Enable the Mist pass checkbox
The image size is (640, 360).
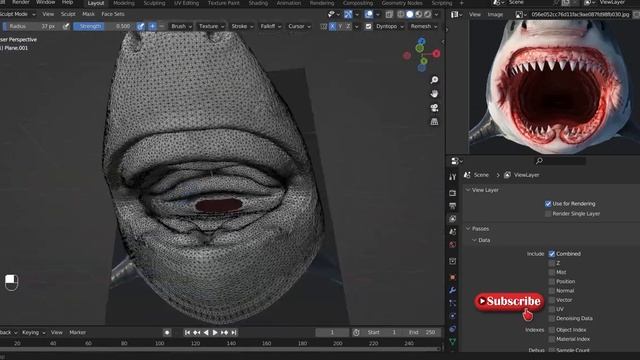[552, 272]
